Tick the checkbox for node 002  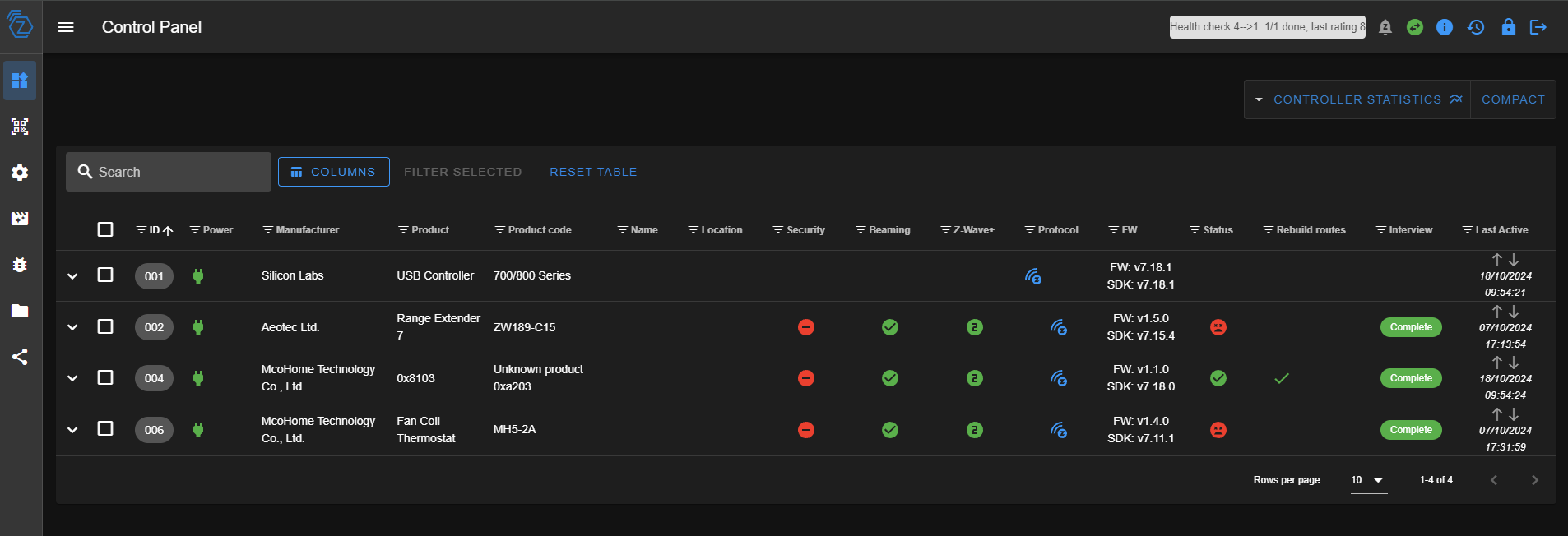pos(105,326)
